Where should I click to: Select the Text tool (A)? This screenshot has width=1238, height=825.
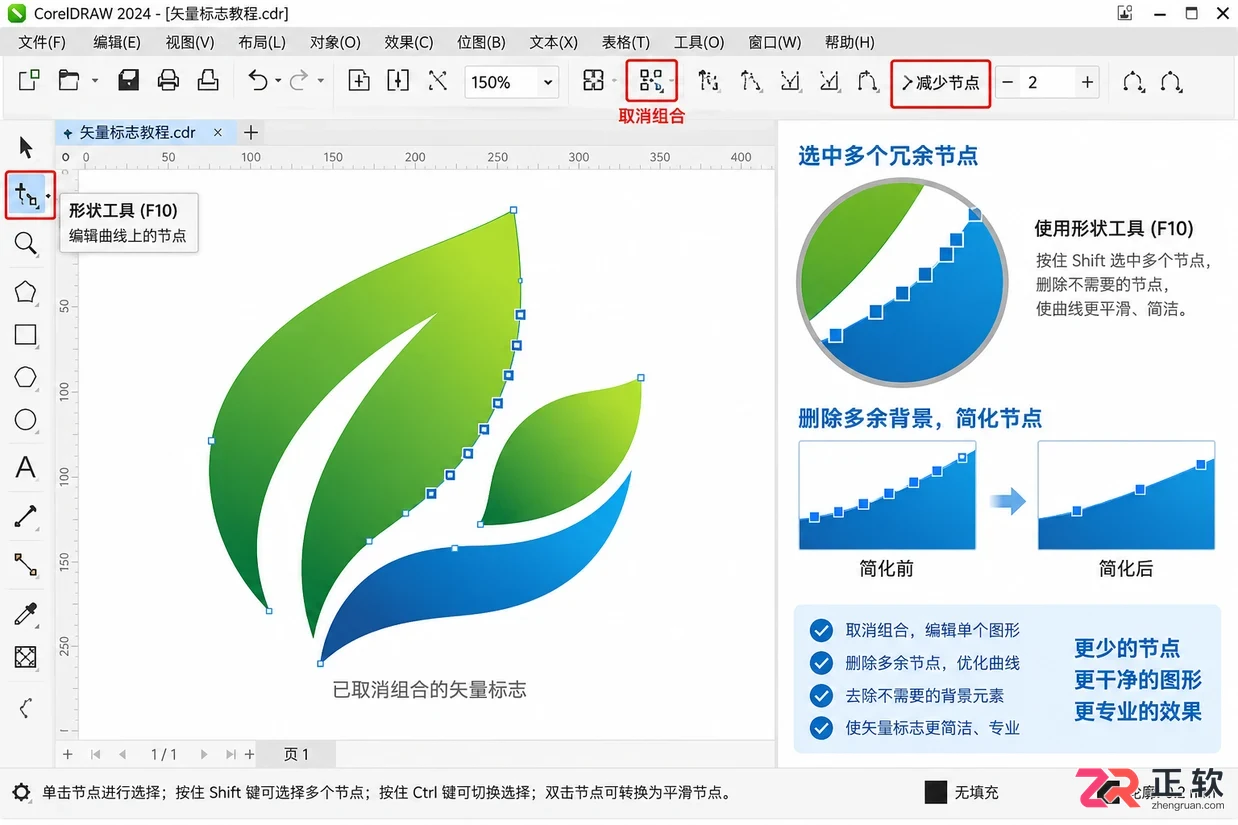pyautogui.click(x=26, y=468)
